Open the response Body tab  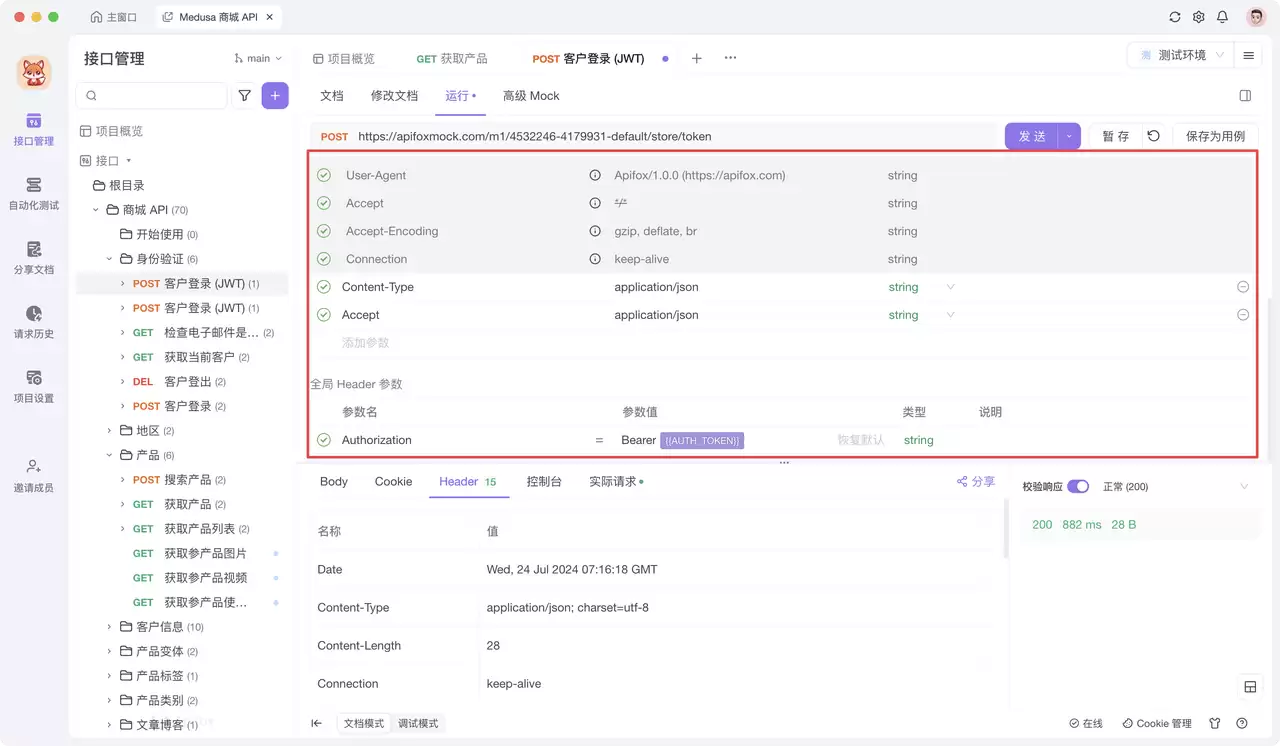click(x=334, y=482)
